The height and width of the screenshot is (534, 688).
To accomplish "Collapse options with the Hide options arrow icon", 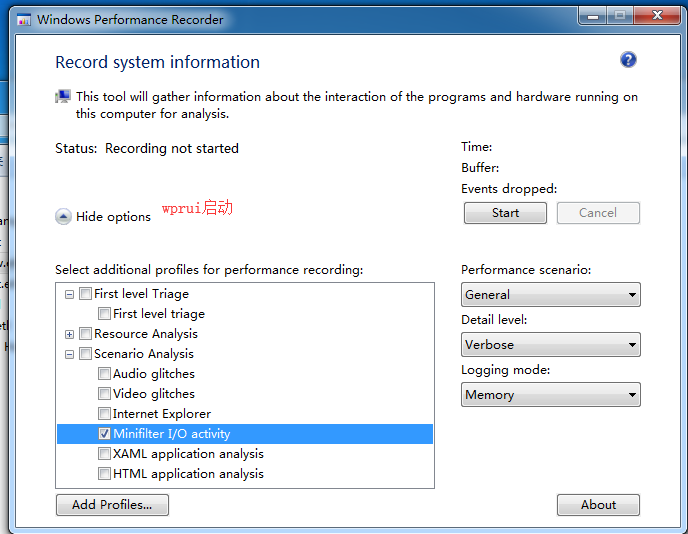I will pos(63,216).
